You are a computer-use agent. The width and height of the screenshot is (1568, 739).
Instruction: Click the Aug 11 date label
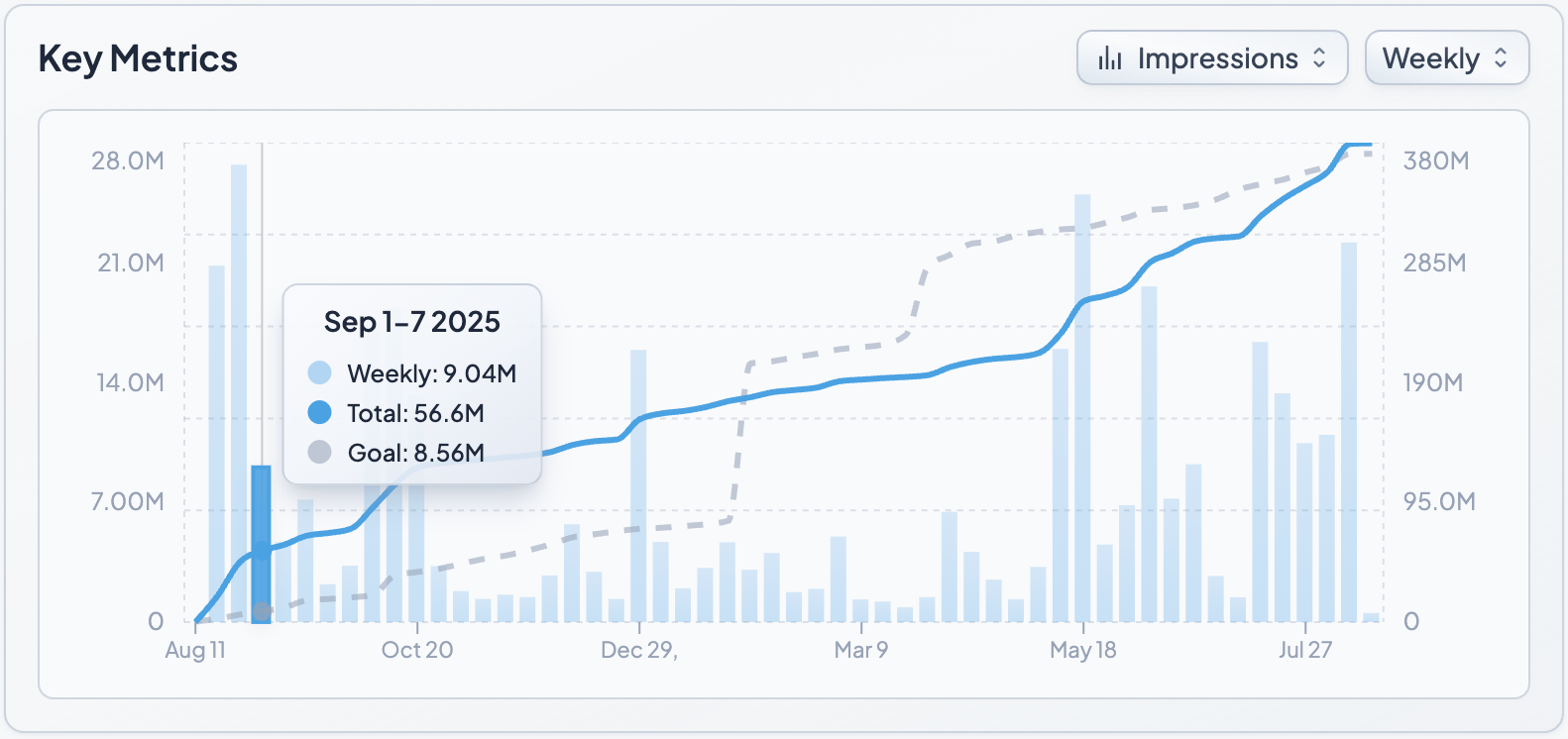(x=195, y=650)
